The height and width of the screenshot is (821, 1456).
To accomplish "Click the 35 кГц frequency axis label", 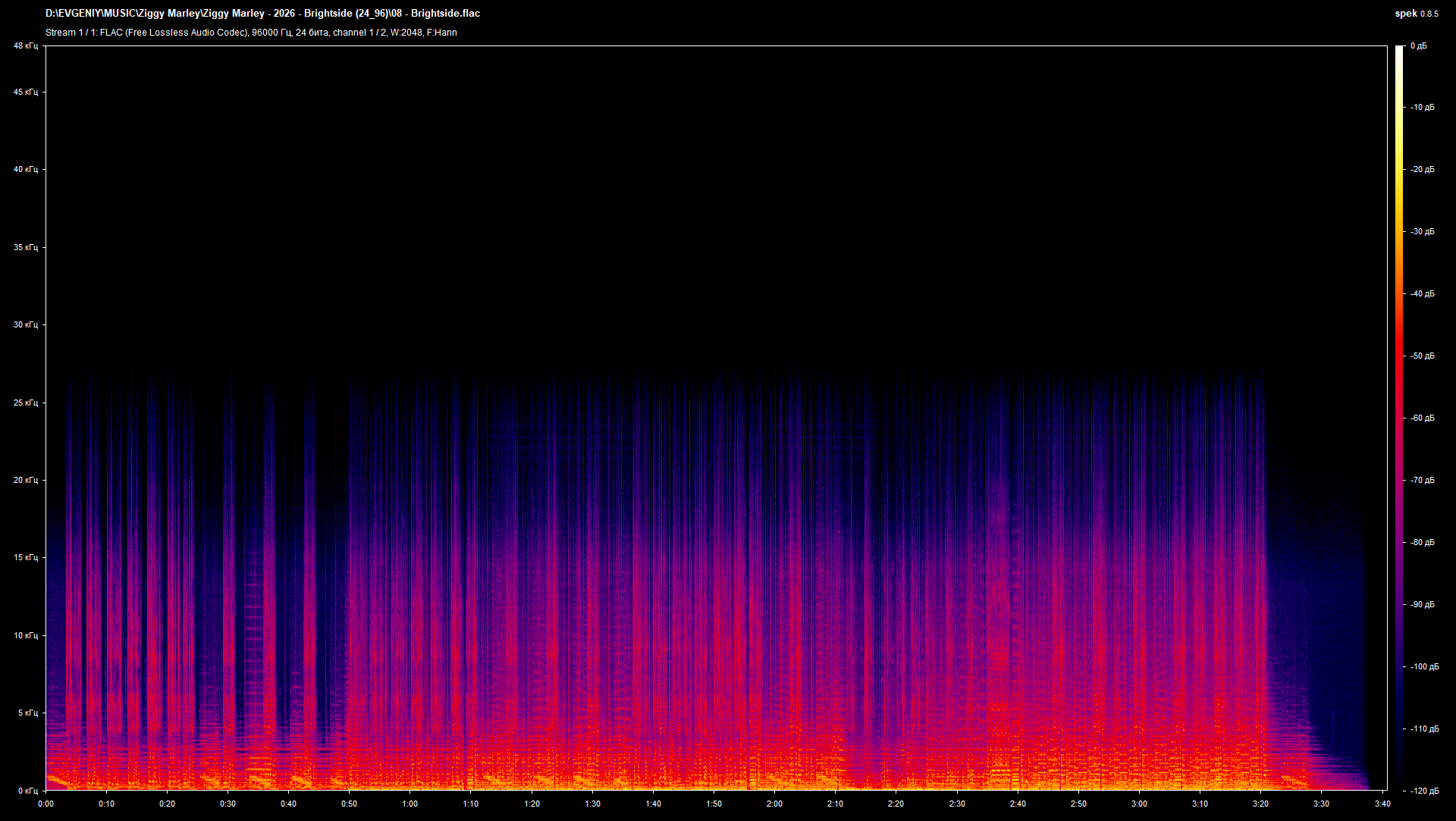I will pos(26,248).
